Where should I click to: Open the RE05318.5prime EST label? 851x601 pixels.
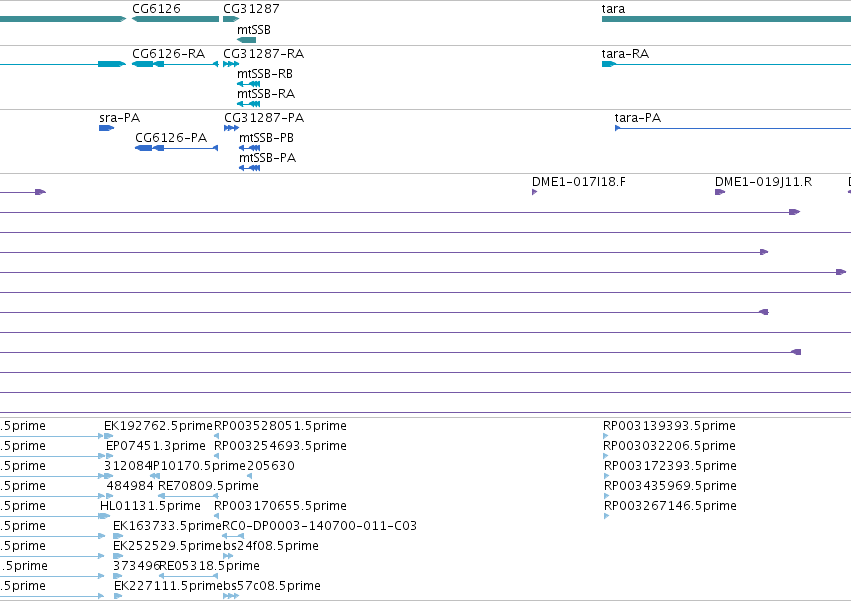pos(209,566)
